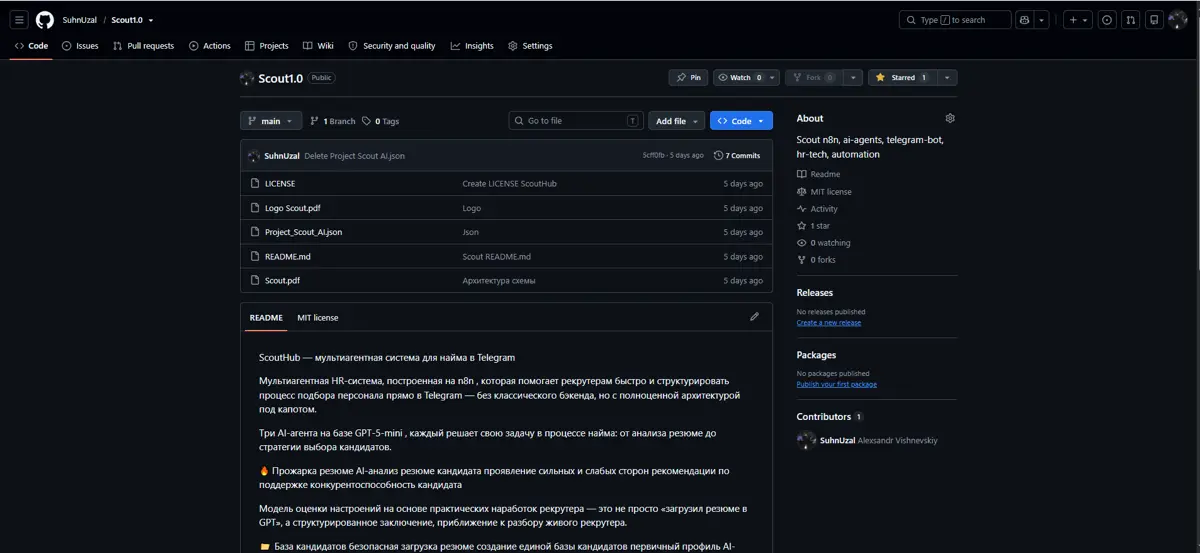Open Project_Scout_AI.json file
This screenshot has height=553, width=1200.
303,232
